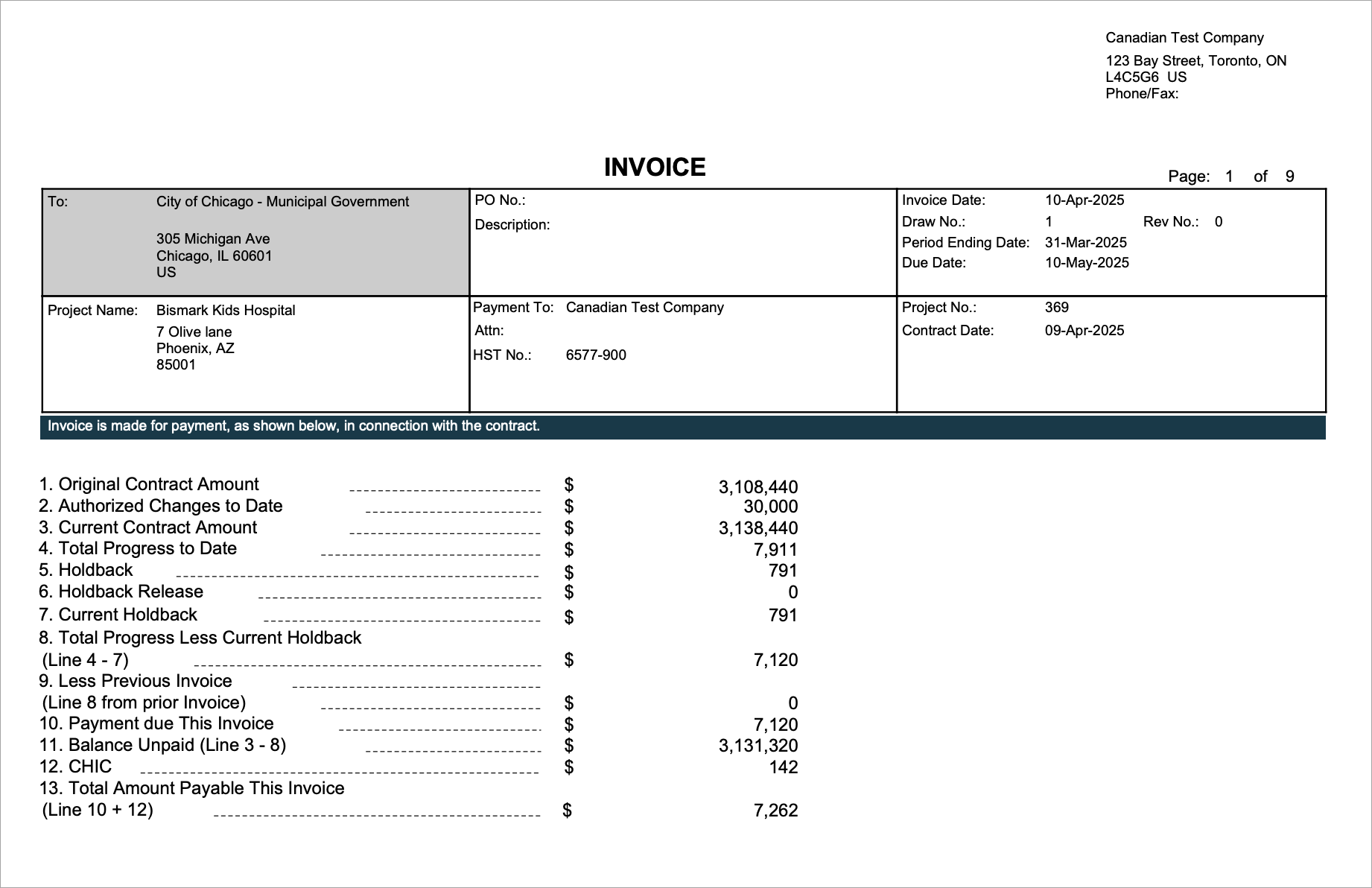1372x888 pixels.
Task: Click project number 369
Action: point(1056,308)
